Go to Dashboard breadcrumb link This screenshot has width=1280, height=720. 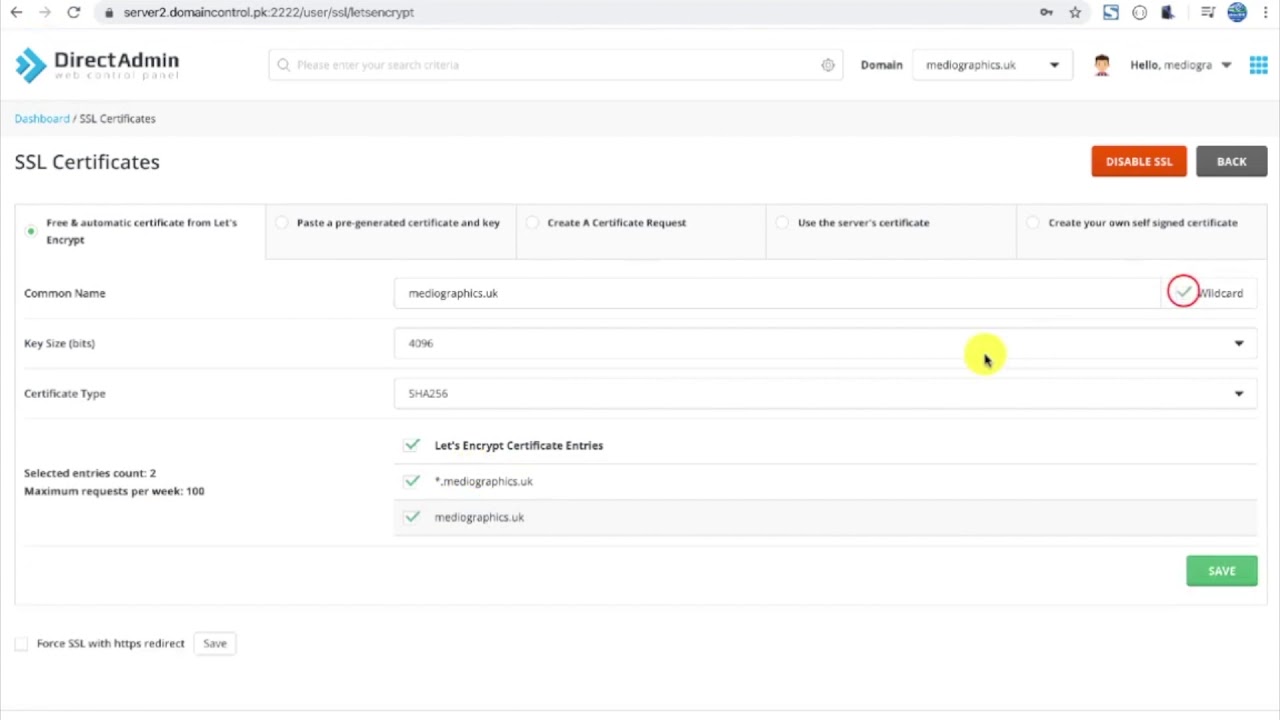point(42,118)
